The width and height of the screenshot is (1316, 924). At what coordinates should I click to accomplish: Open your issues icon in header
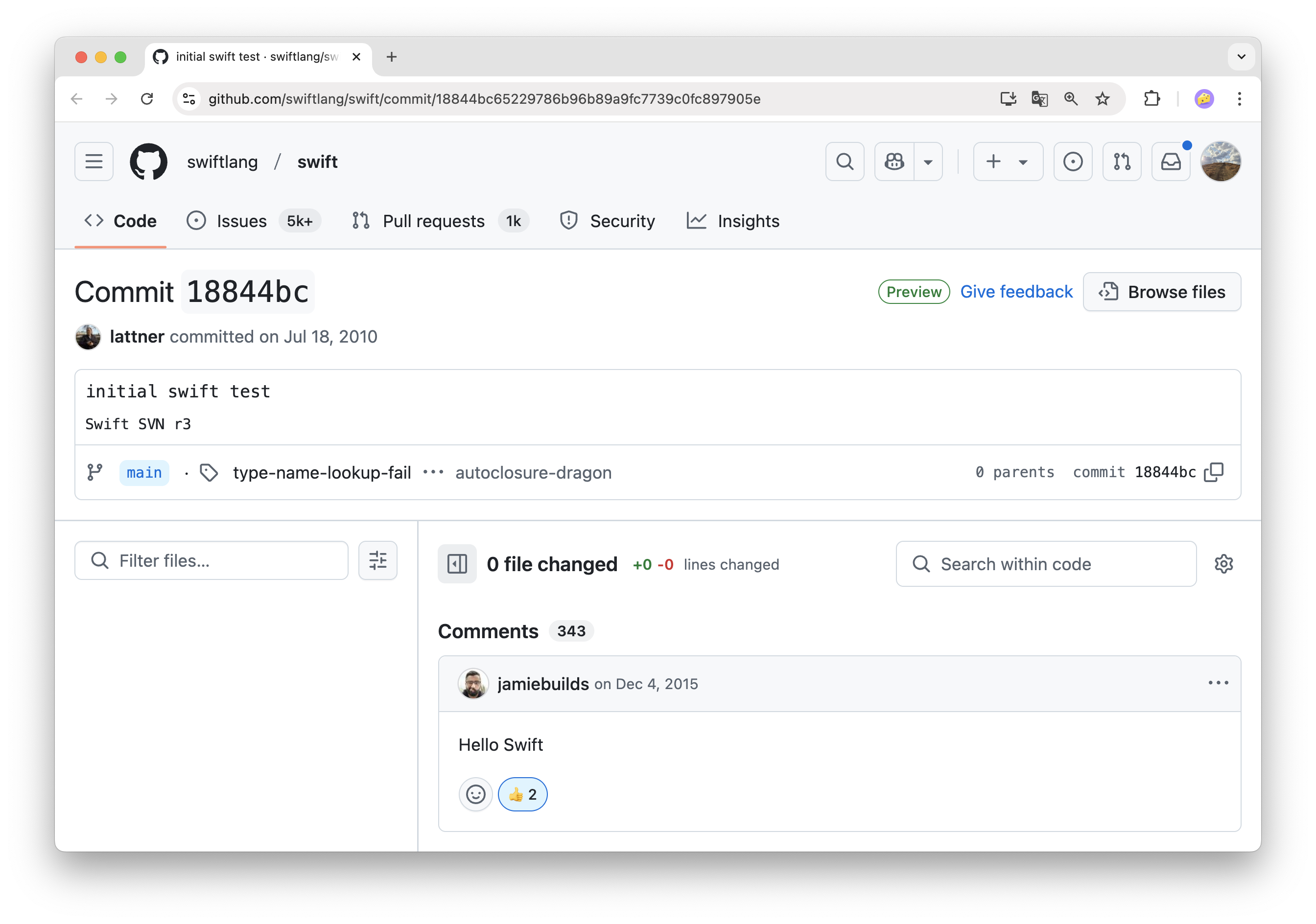[1073, 162]
